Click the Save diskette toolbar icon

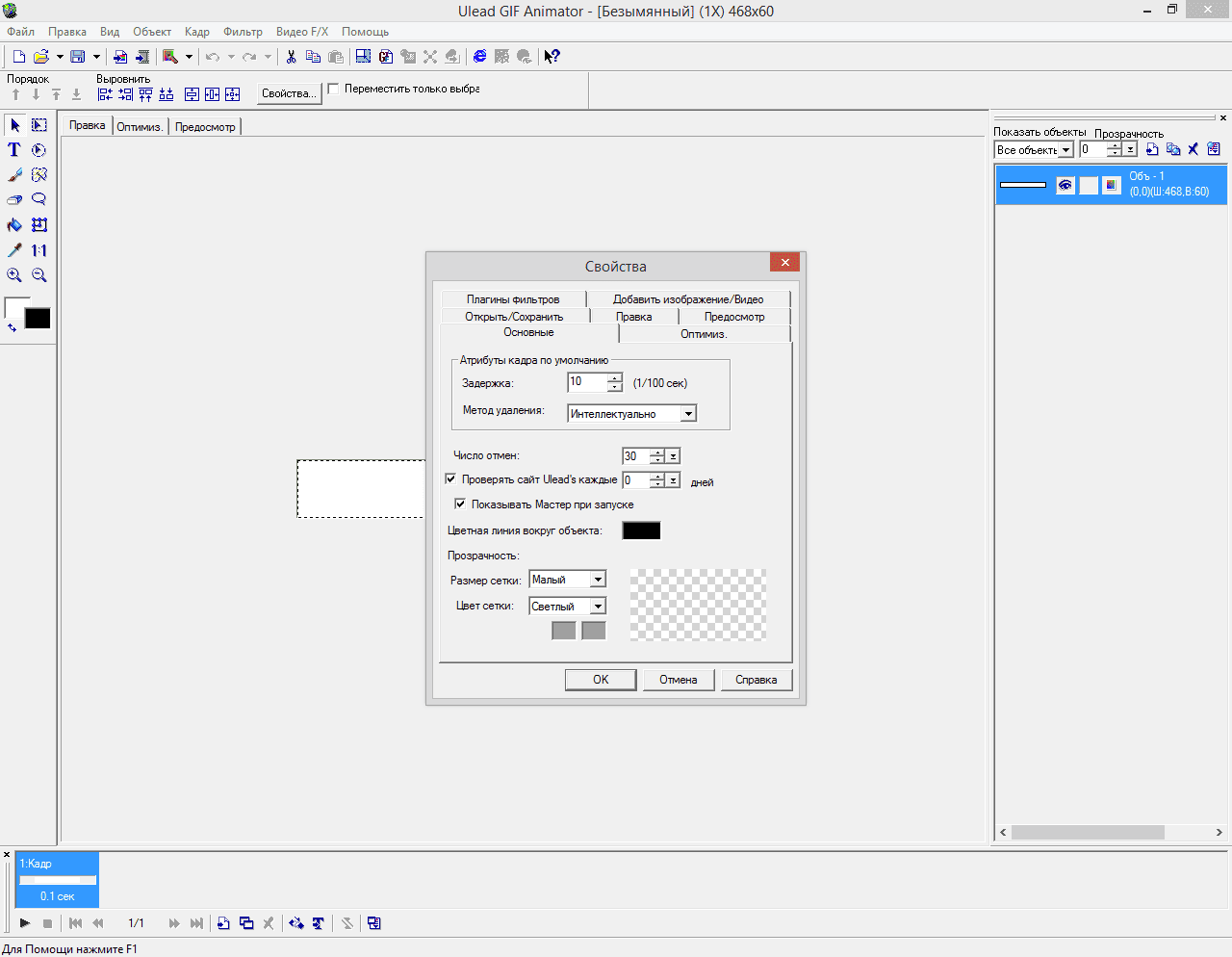[78, 57]
